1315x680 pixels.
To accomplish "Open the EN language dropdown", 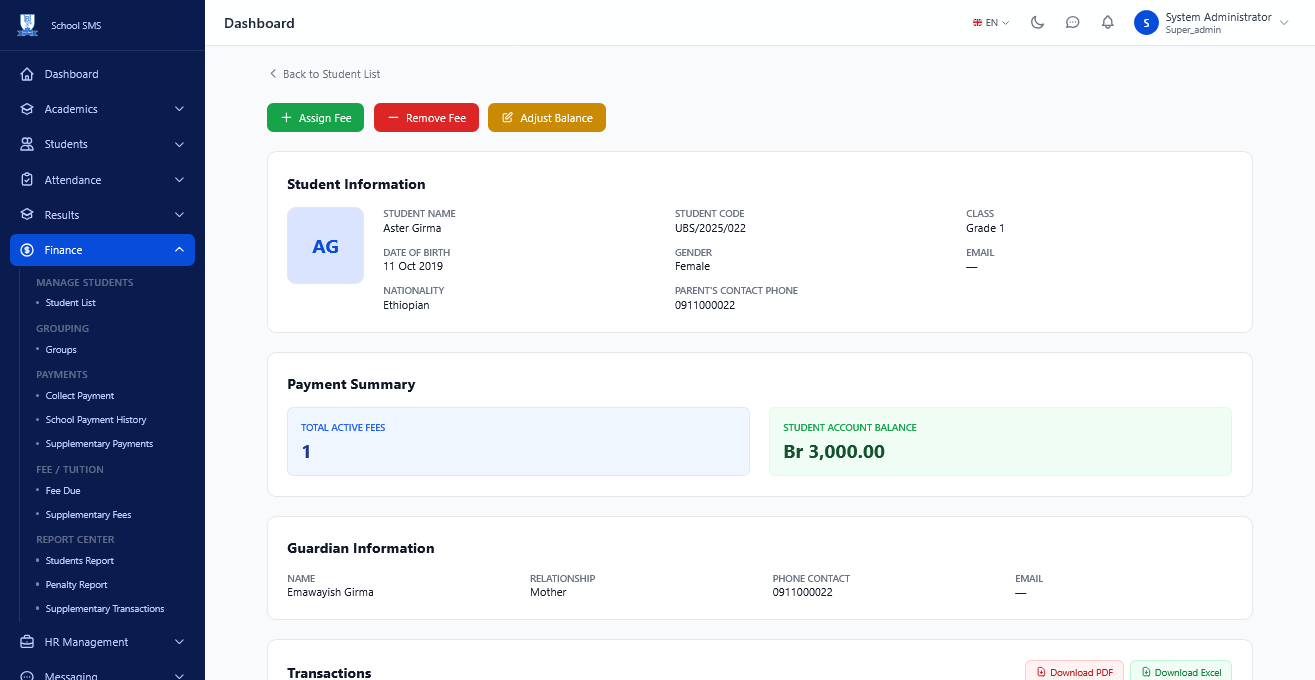I will [991, 23].
